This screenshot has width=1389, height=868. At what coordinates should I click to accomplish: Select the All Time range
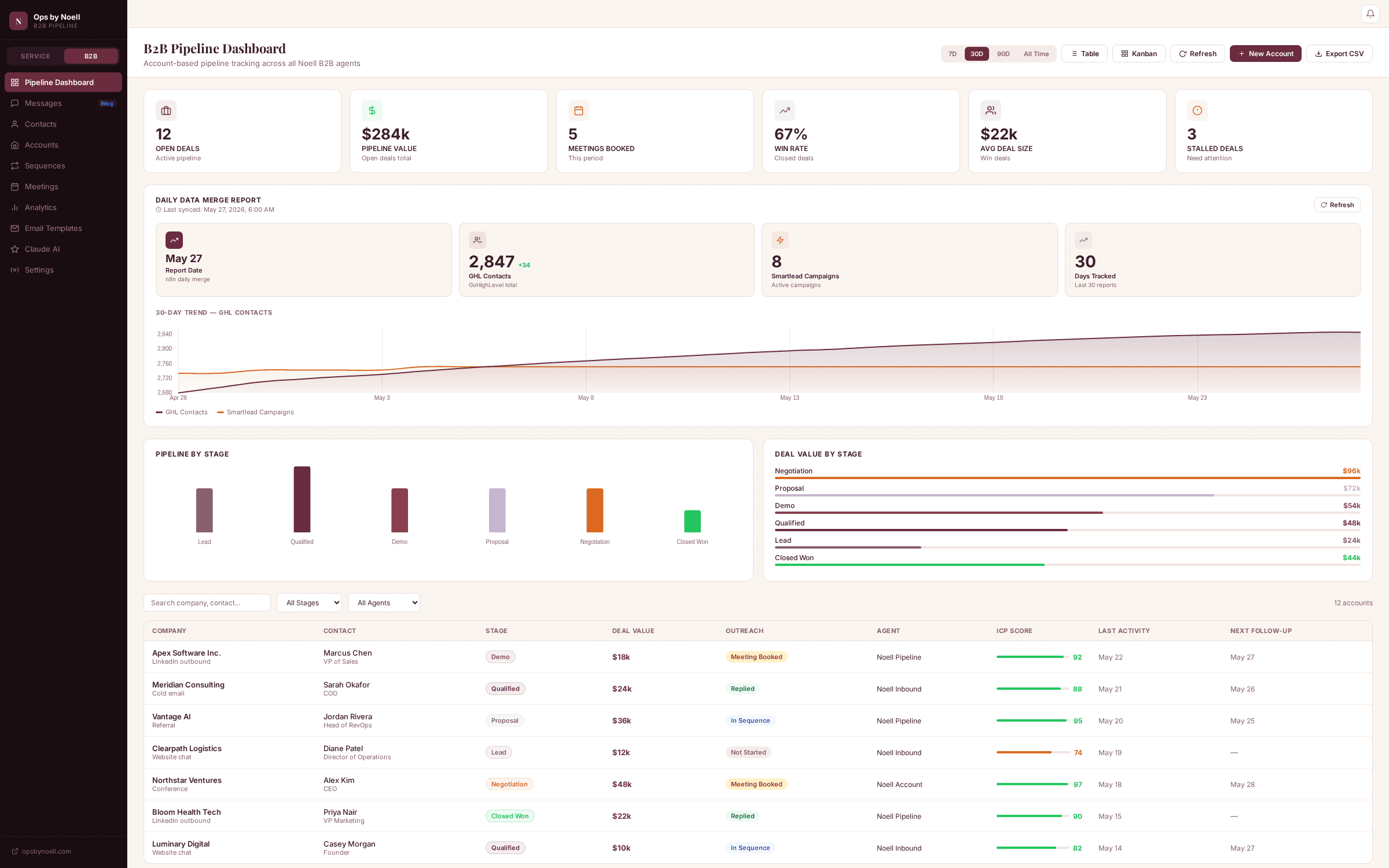point(1036,54)
